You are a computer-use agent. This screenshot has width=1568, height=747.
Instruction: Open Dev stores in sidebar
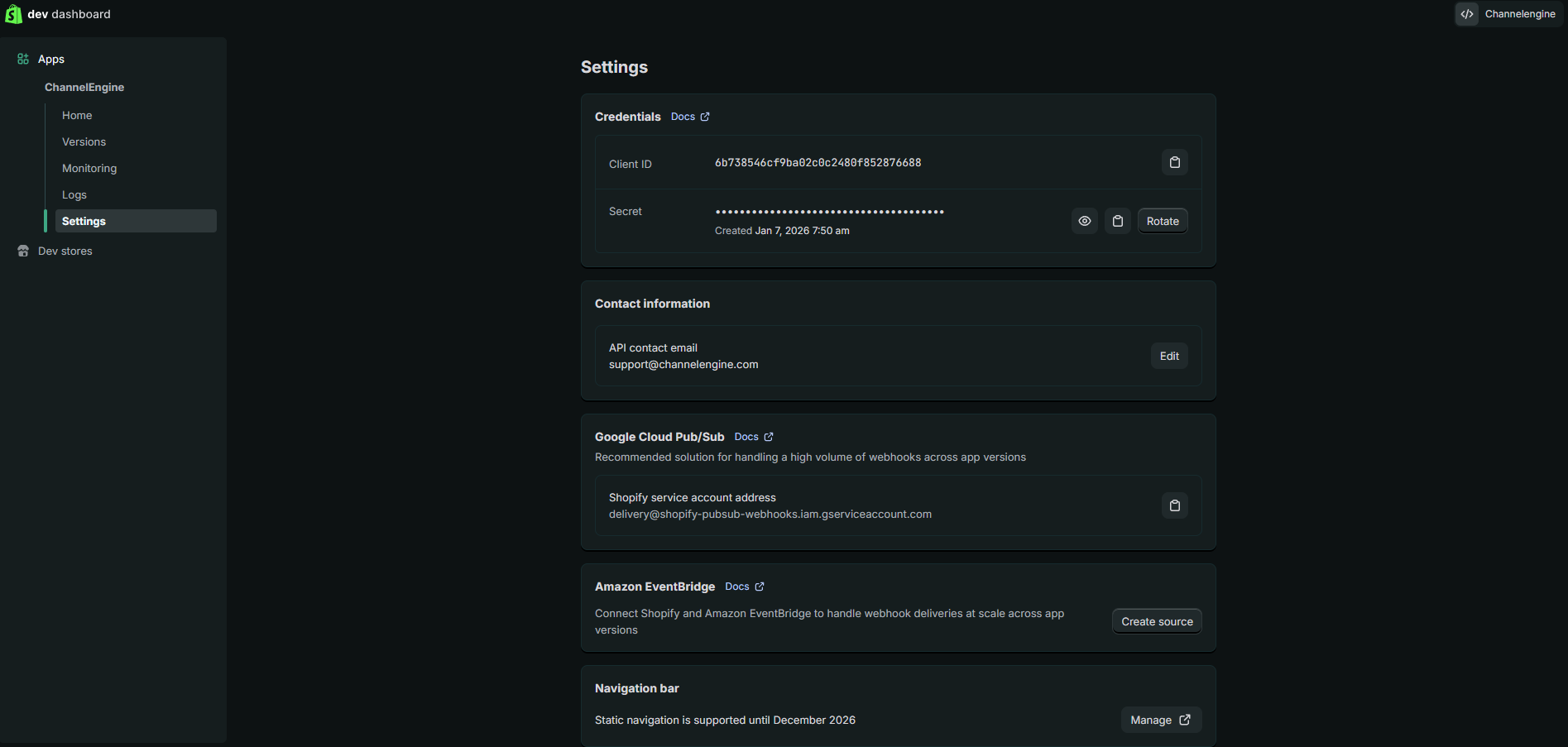click(65, 251)
